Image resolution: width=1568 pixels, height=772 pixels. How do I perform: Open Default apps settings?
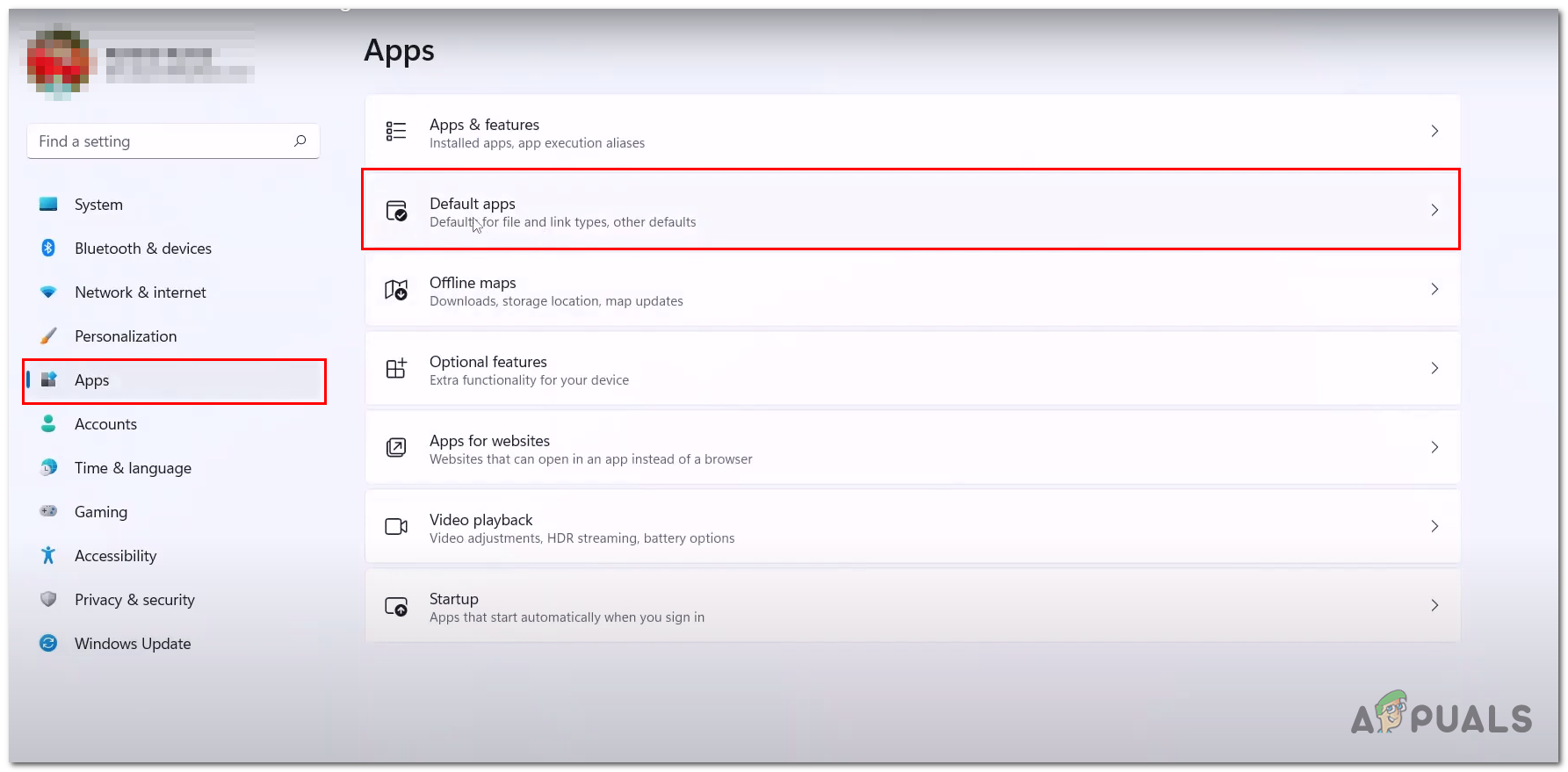910,210
